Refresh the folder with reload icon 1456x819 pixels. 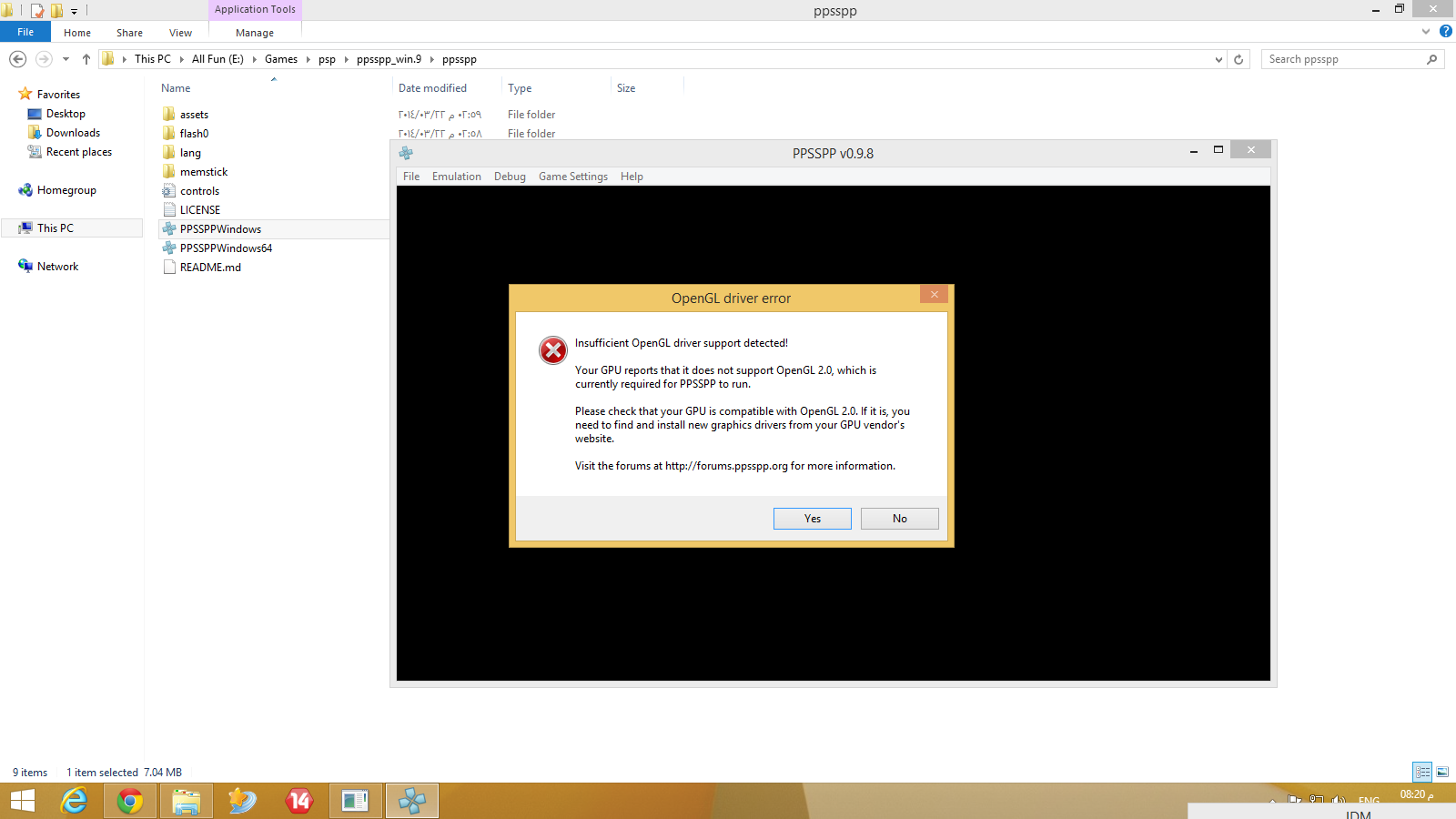(x=1239, y=59)
